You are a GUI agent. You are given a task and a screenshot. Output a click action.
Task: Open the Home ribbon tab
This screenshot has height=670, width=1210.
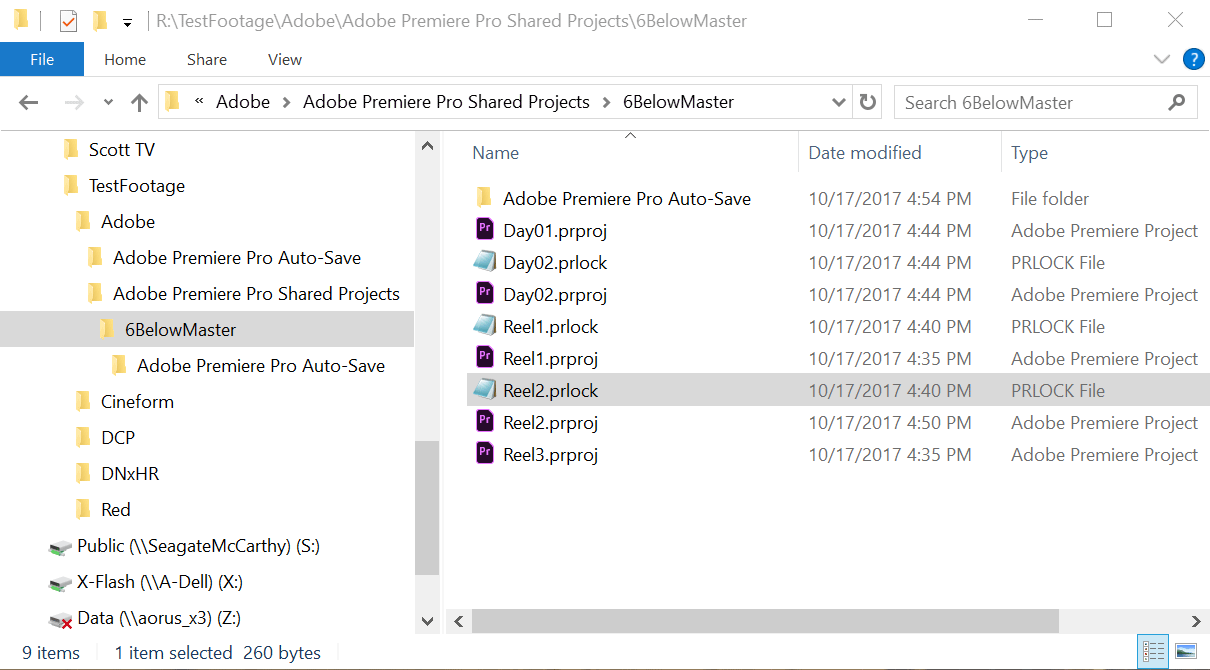(125, 59)
